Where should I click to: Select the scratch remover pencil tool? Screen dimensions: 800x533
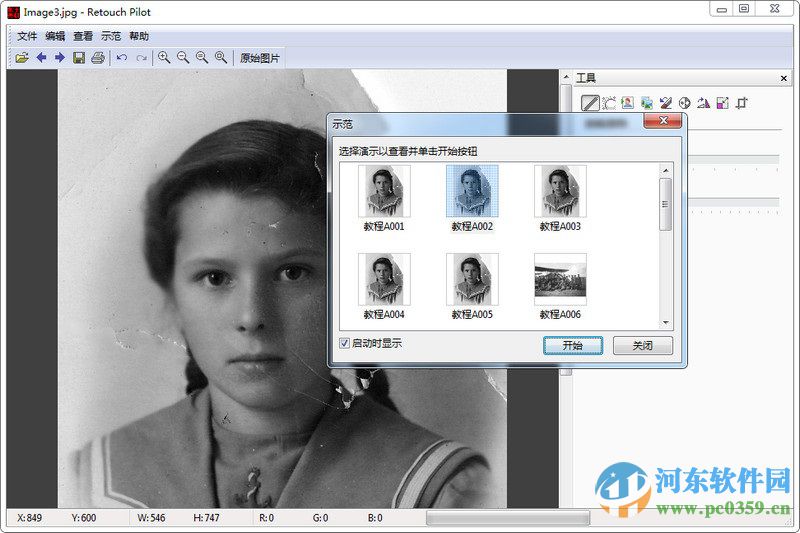tap(590, 103)
